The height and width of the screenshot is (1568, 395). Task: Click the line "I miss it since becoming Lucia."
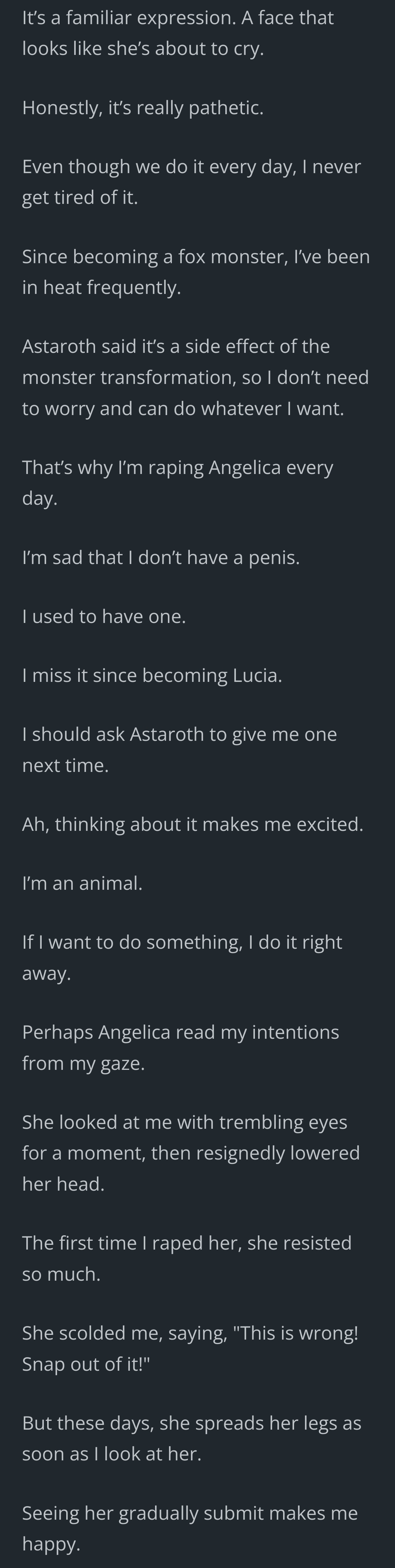pyautogui.click(x=151, y=675)
